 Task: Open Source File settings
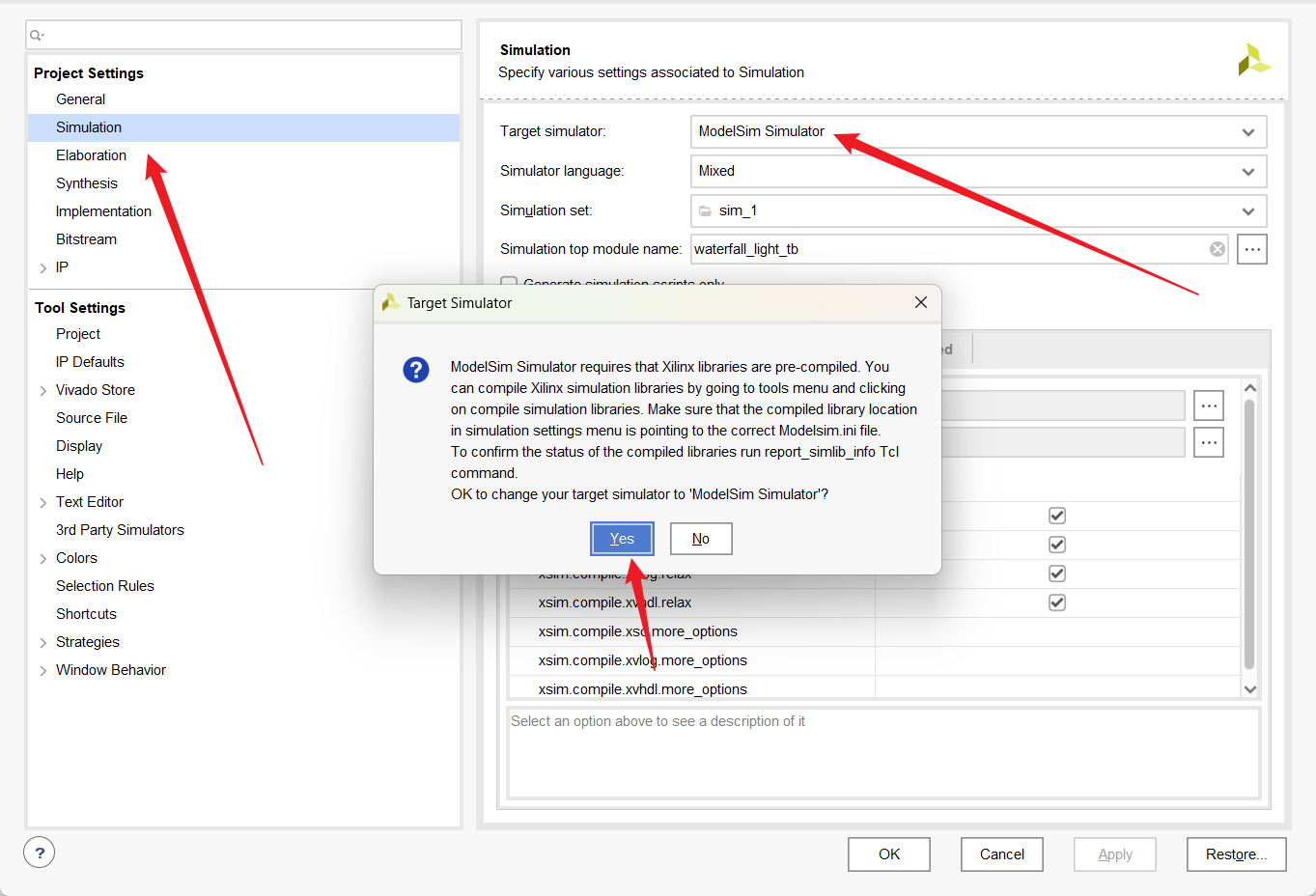(x=92, y=418)
